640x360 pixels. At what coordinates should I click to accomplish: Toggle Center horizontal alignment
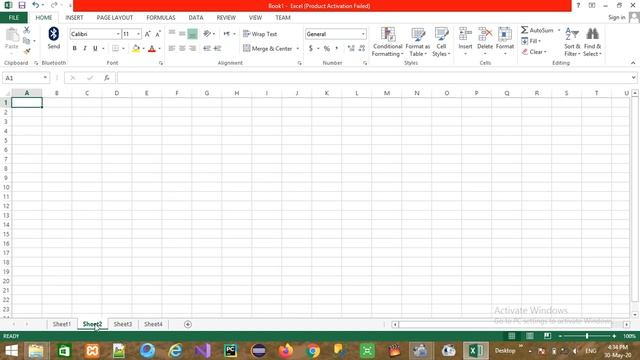tap(182, 49)
